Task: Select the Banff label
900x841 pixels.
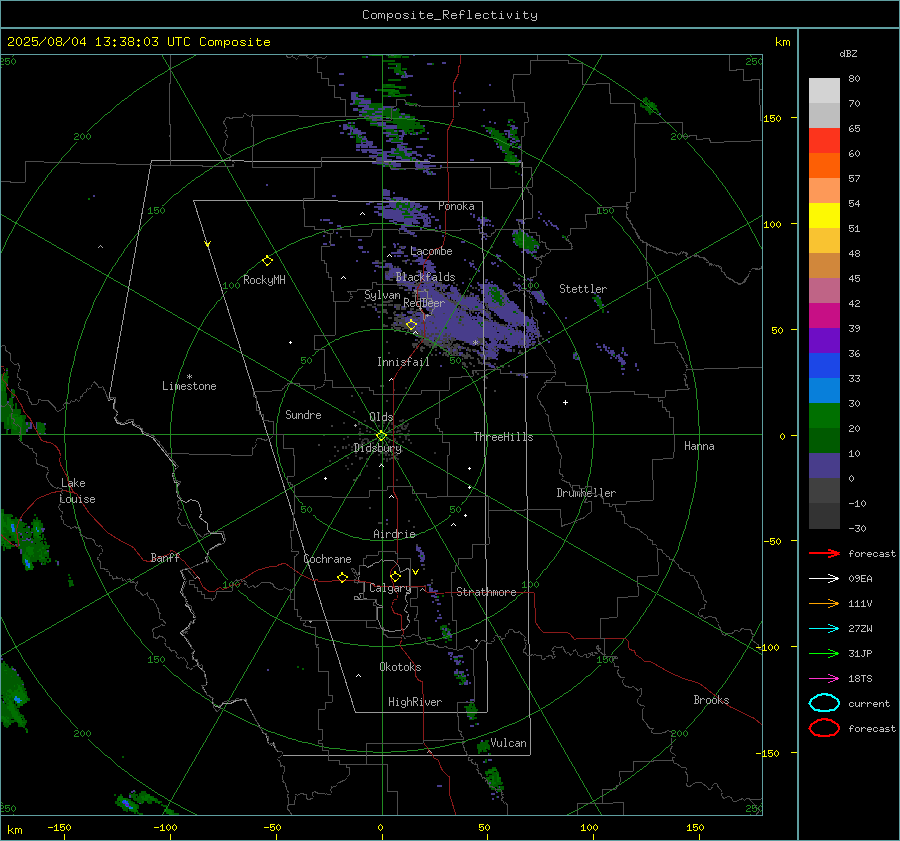Action: (x=165, y=558)
